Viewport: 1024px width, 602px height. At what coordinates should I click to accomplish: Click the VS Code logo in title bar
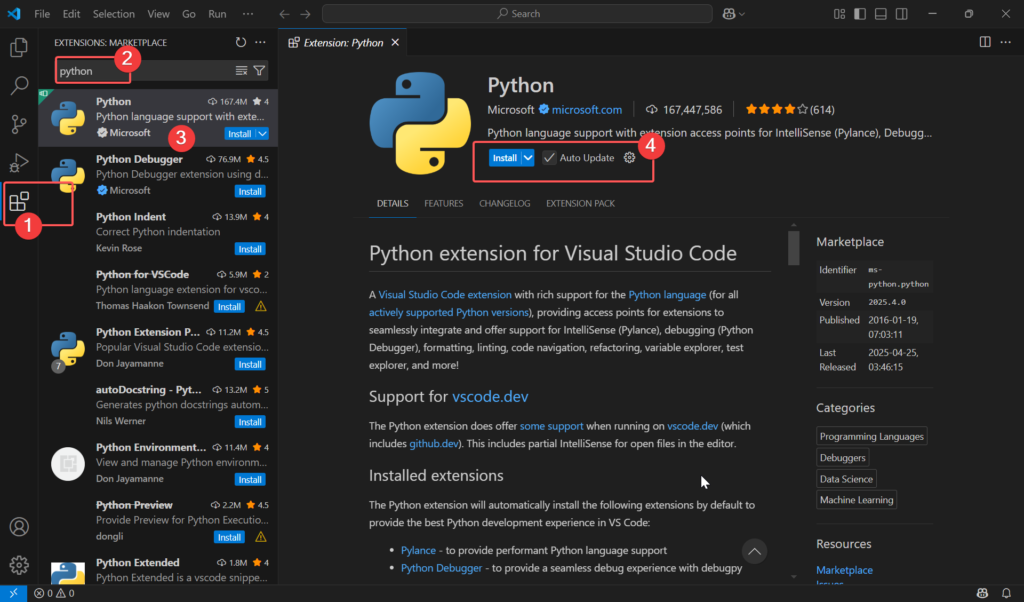[14, 14]
